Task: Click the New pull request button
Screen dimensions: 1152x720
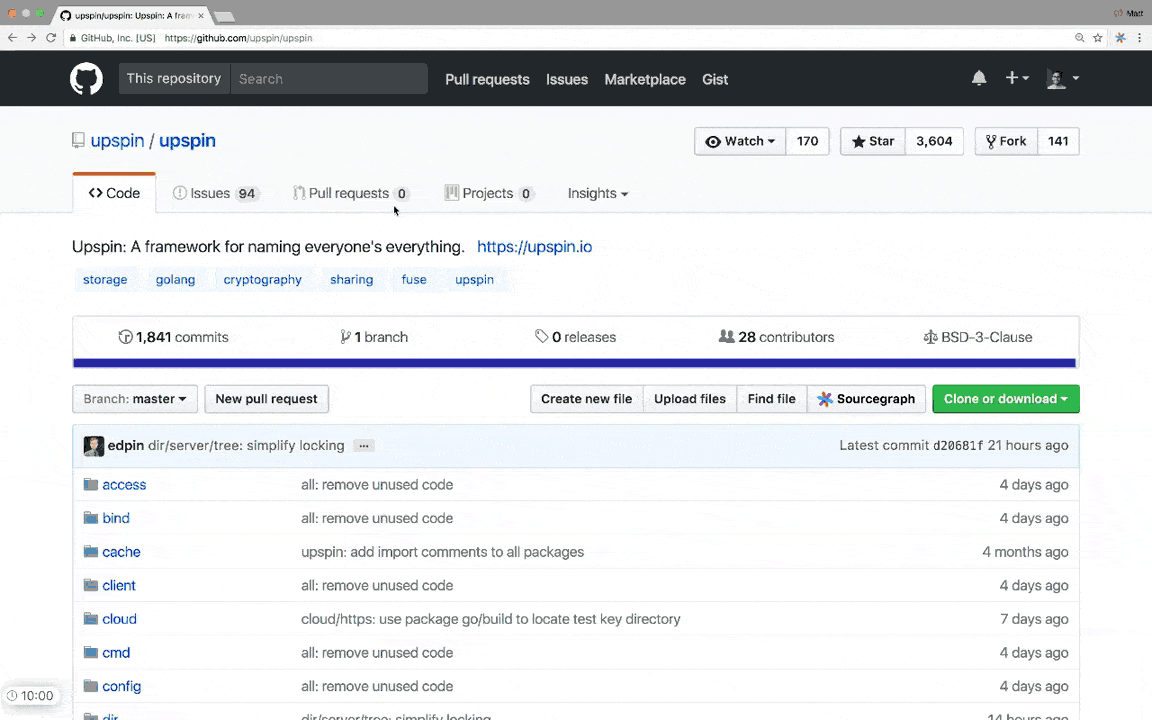Action: coord(266,398)
